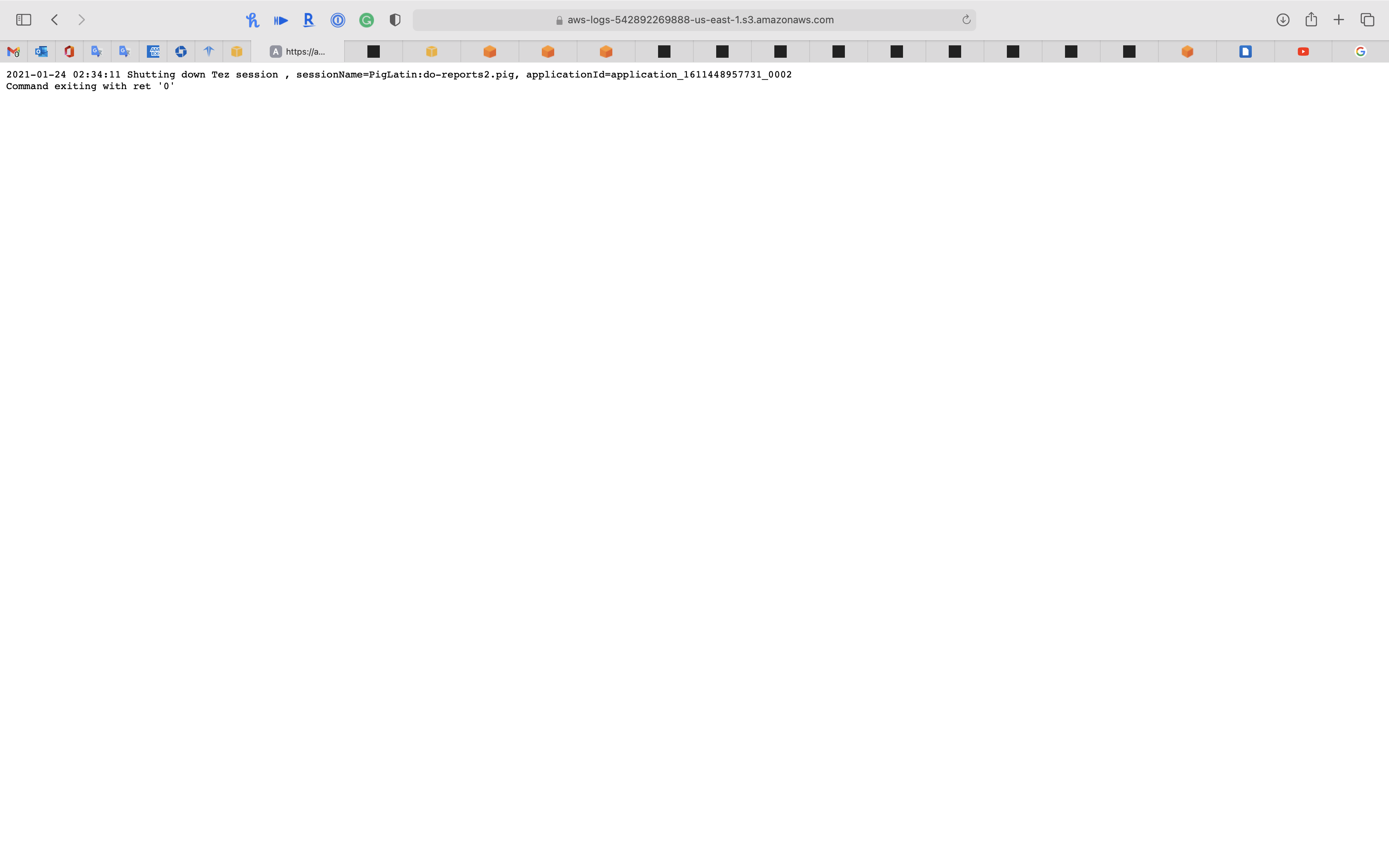Image resolution: width=1389 pixels, height=868 pixels.
Task: Switch to pinned Gmail tab
Action: (x=14, y=52)
